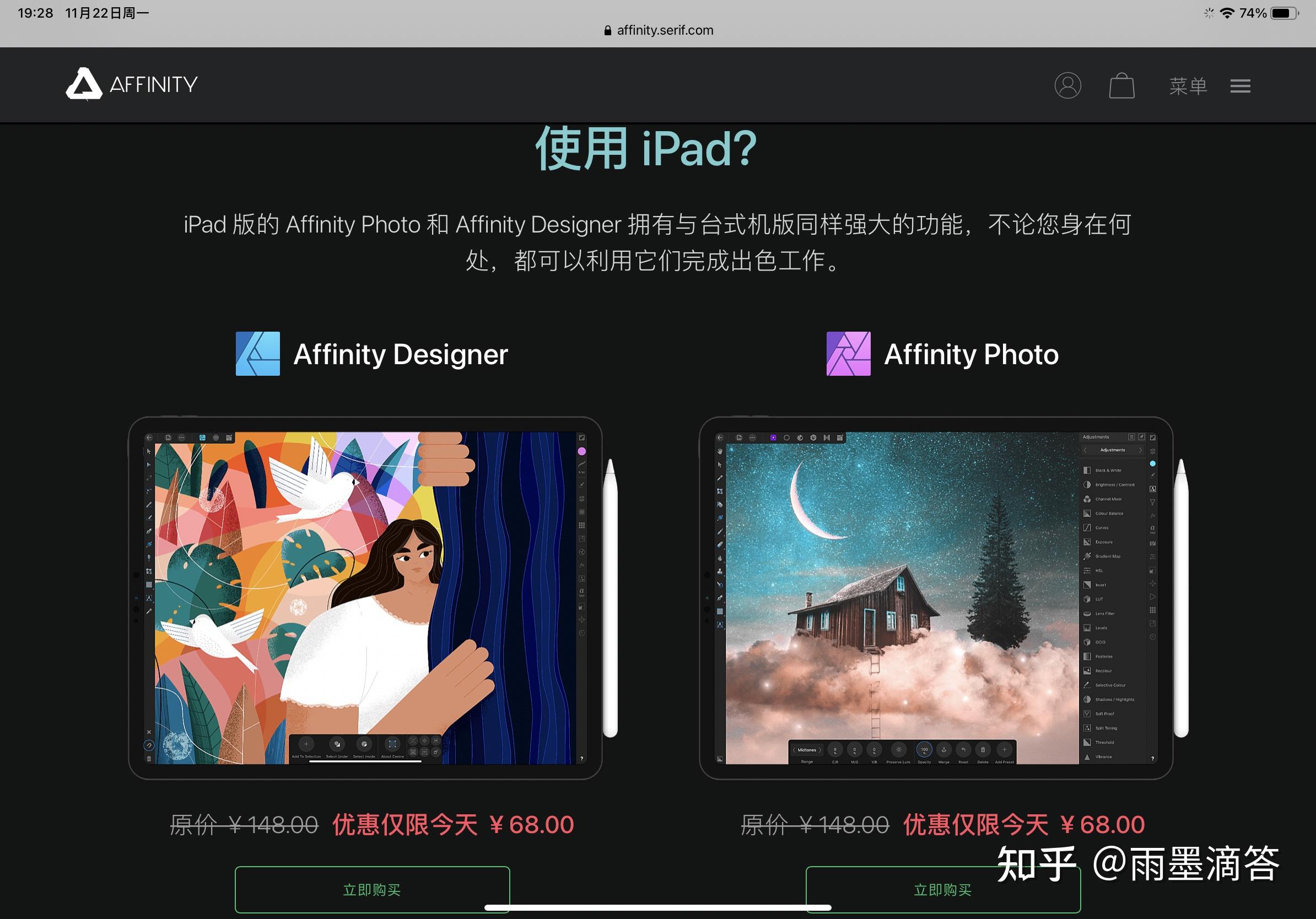Select the 使用 iPad? heading
This screenshot has height=919, width=1316.
[646, 148]
